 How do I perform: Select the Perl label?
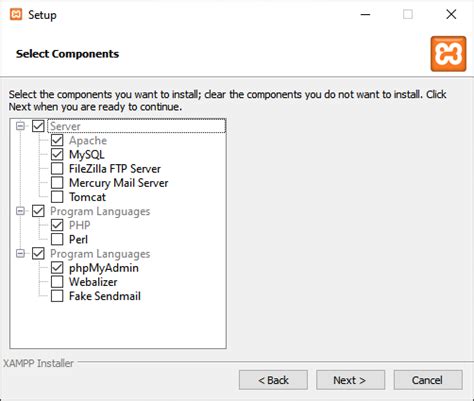tap(78, 239)
